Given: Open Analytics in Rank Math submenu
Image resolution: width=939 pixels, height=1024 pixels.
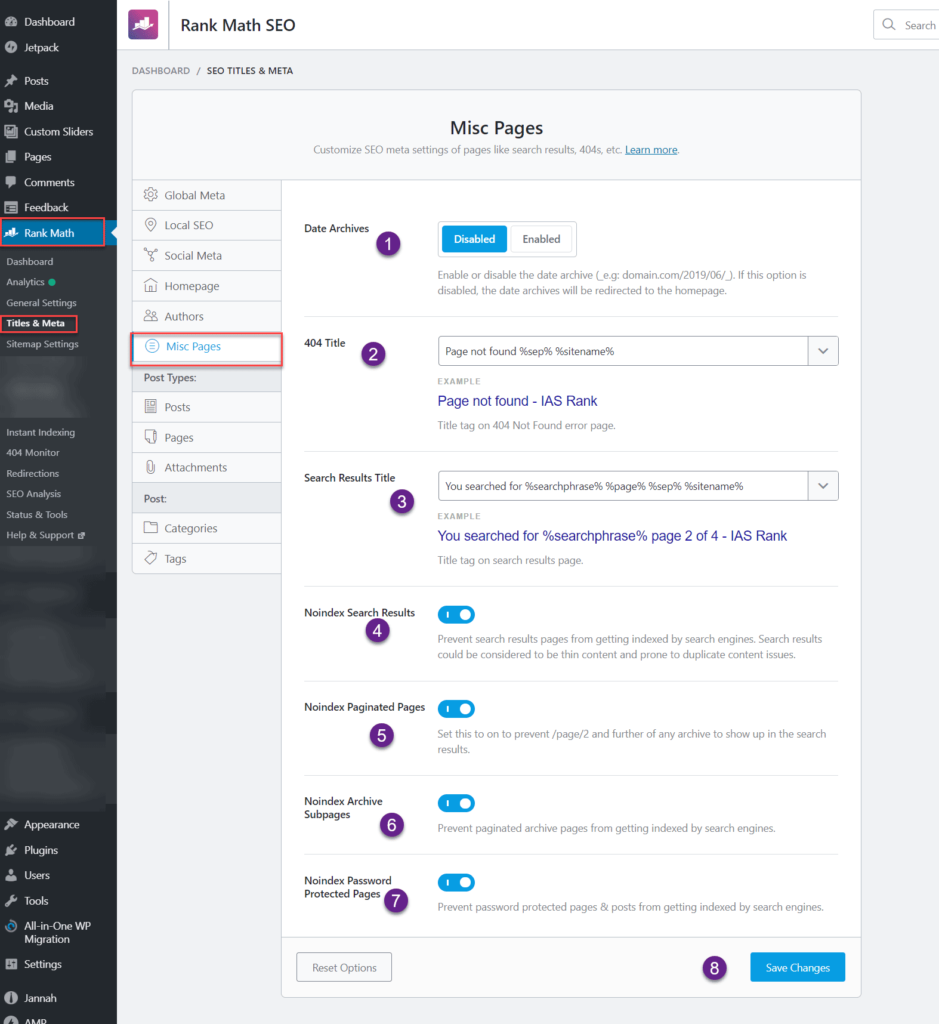Looking at the screenshot, I should point(25,282).
